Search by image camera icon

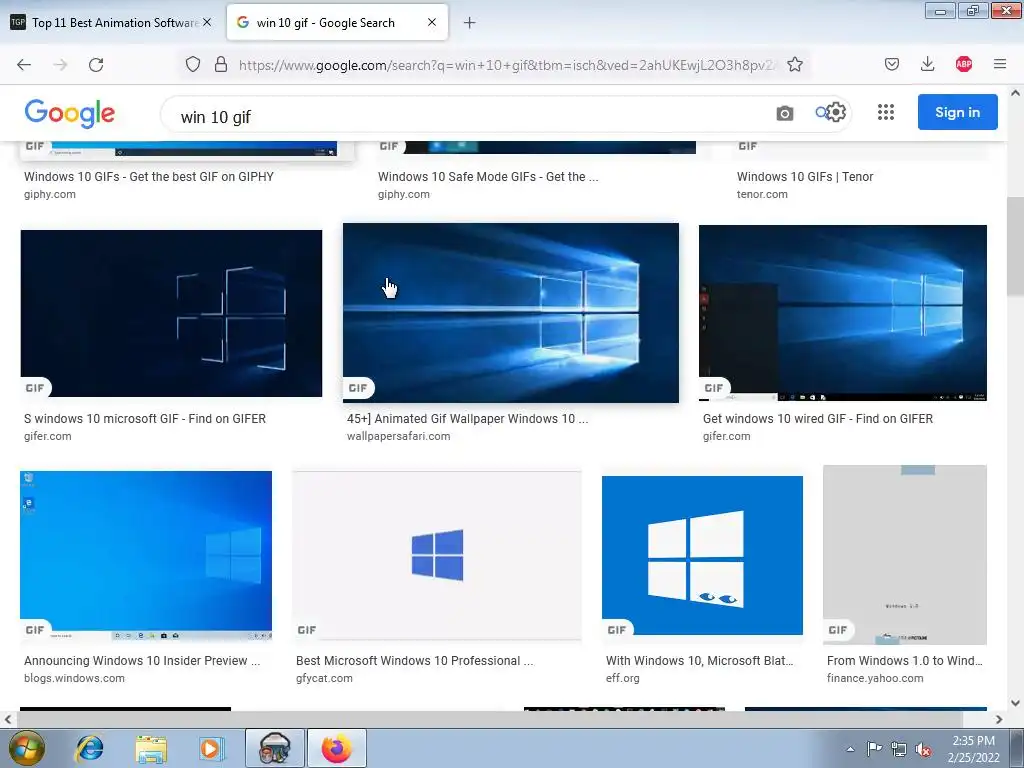(x=785, y=113)
